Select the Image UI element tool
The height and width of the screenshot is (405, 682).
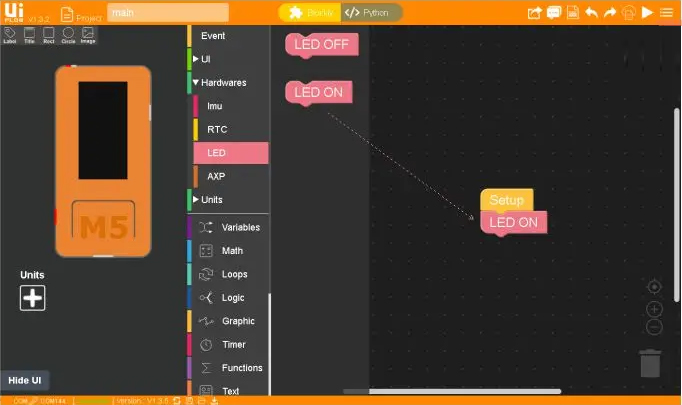88,35
